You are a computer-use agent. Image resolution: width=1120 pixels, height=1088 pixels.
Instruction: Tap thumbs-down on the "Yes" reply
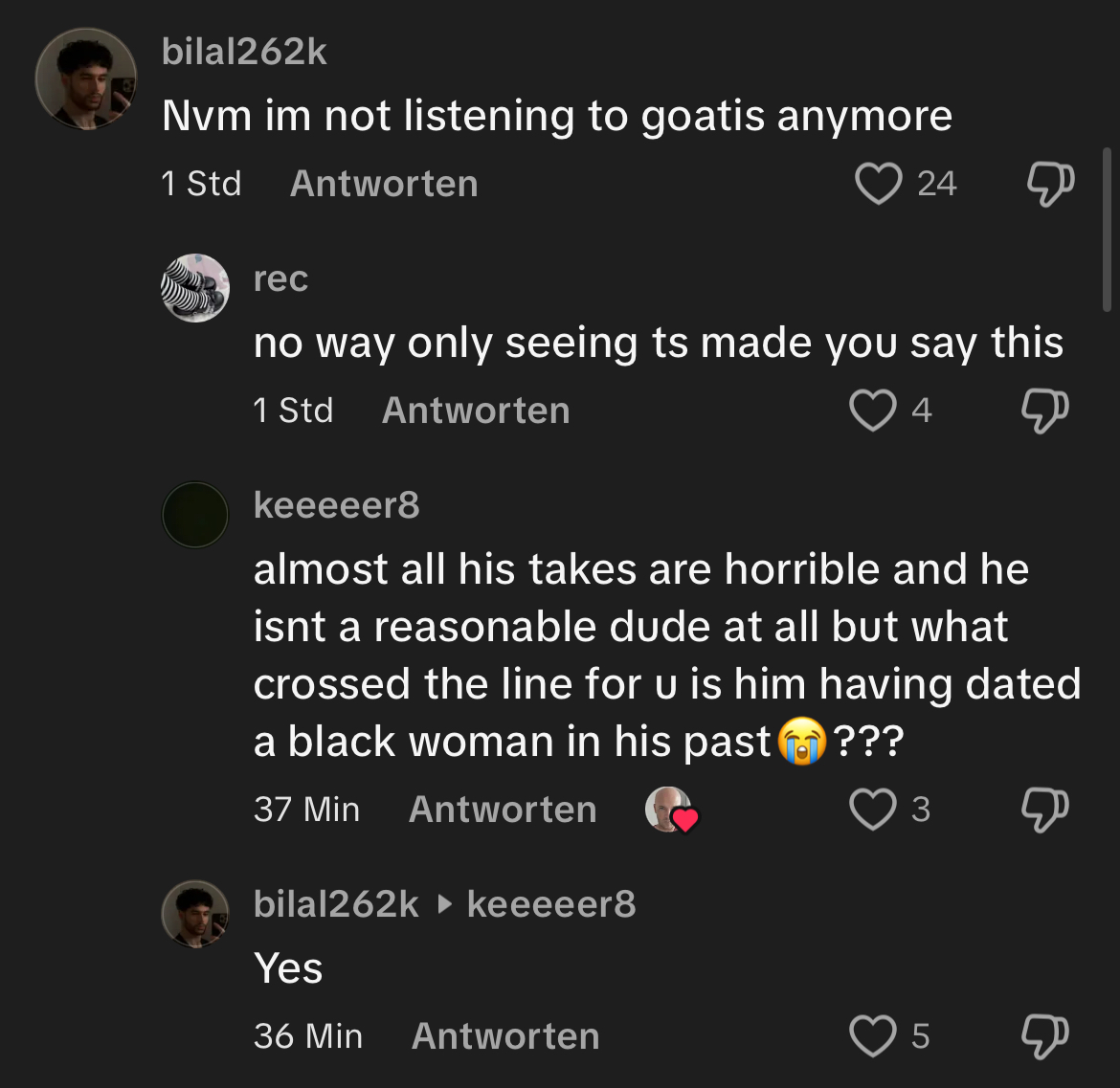1045,1036
